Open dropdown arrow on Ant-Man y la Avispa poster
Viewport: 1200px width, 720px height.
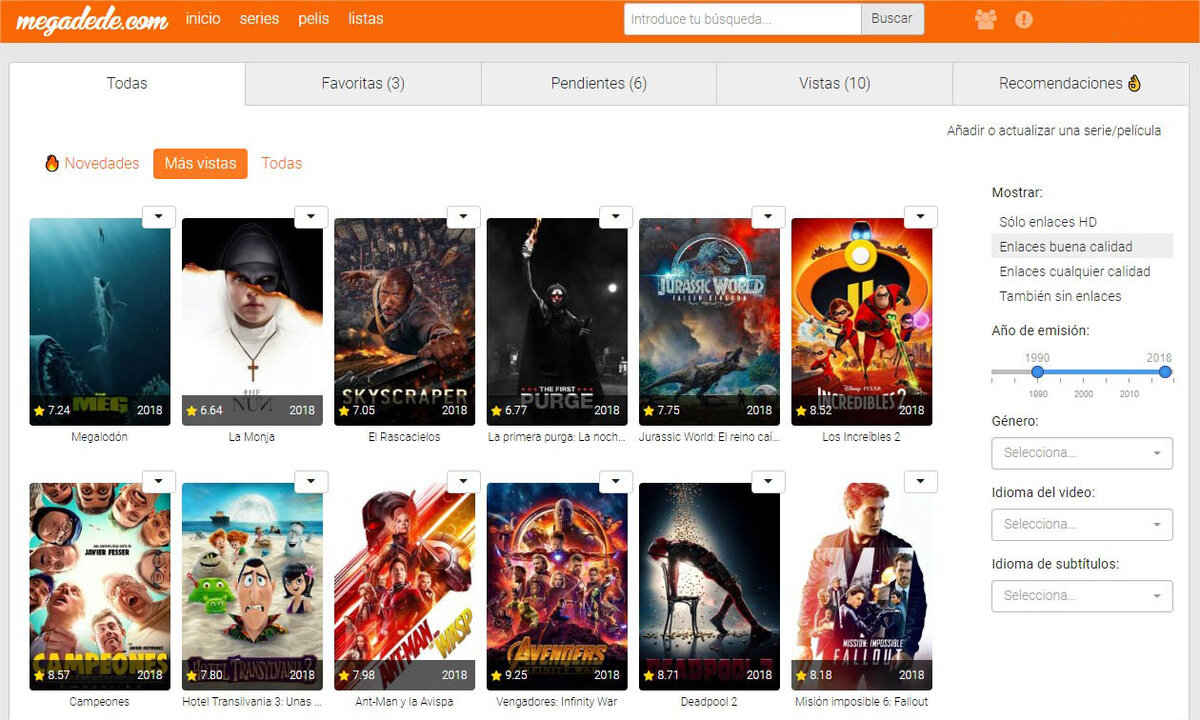[x=463, y=481]
